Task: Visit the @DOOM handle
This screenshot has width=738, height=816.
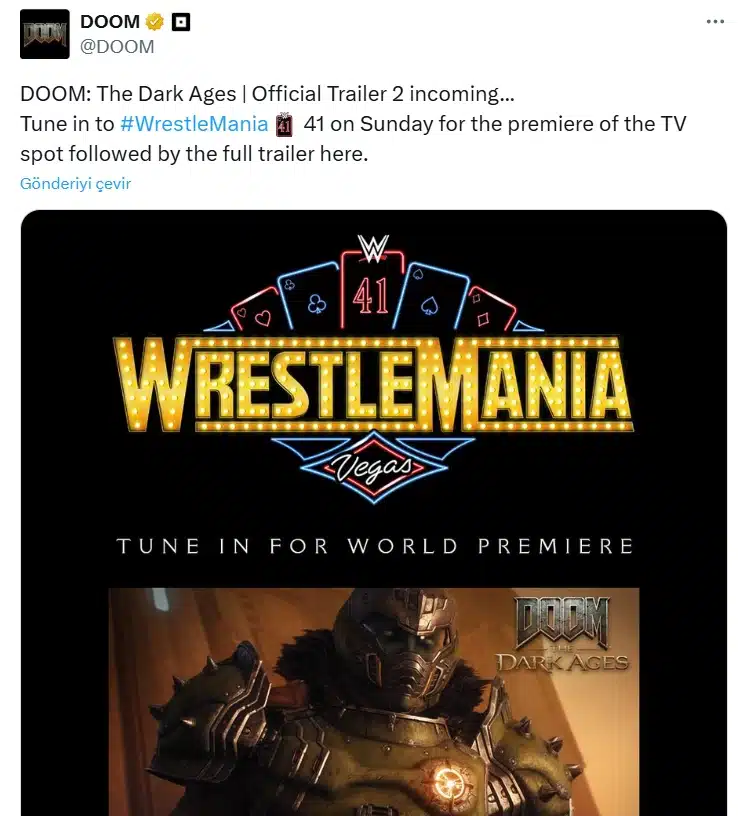Action: click(117, 46)
